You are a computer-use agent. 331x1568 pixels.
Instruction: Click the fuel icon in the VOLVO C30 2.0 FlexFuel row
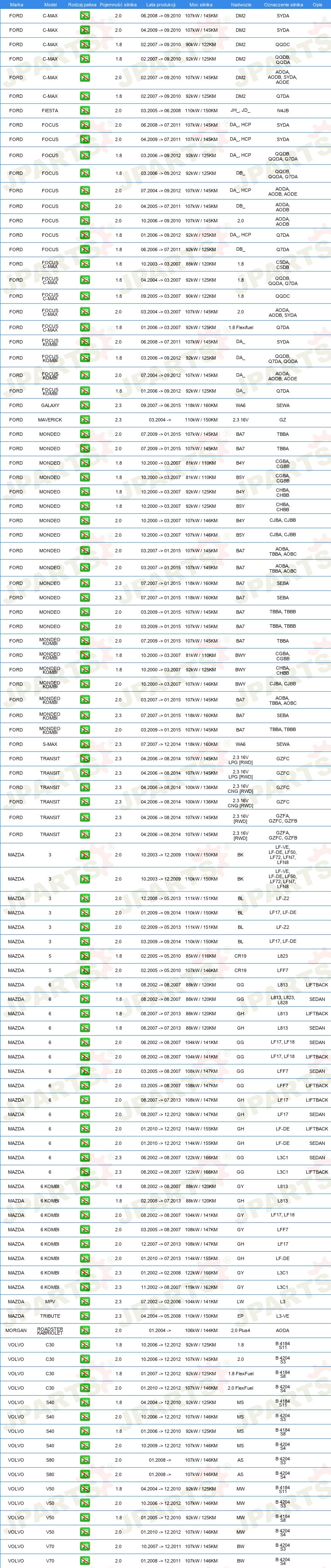(85, 1388)
